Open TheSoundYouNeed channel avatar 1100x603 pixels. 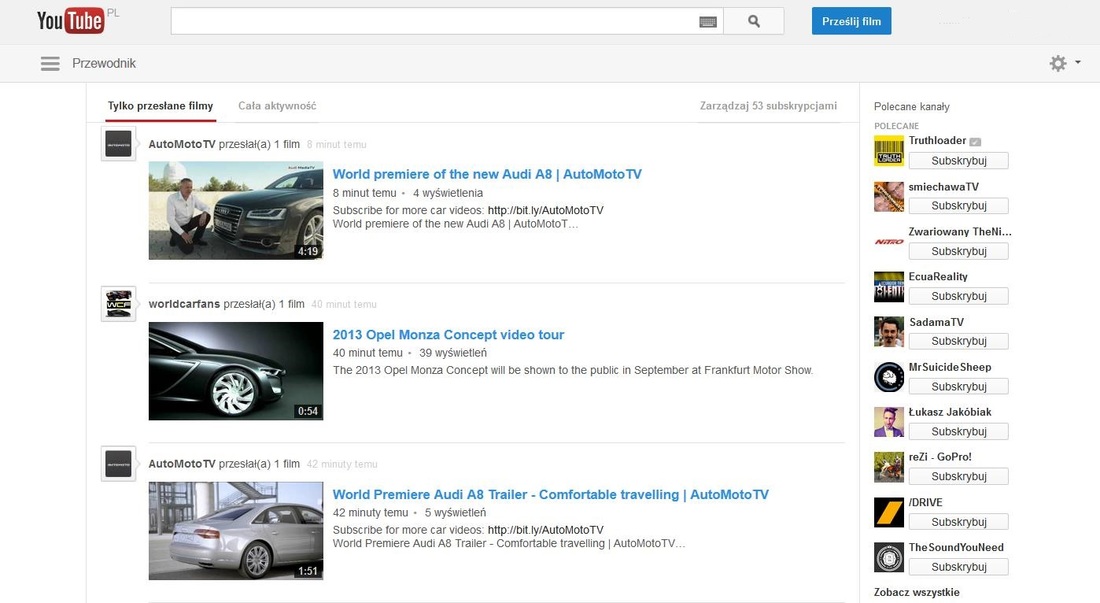tap(889, 557)
